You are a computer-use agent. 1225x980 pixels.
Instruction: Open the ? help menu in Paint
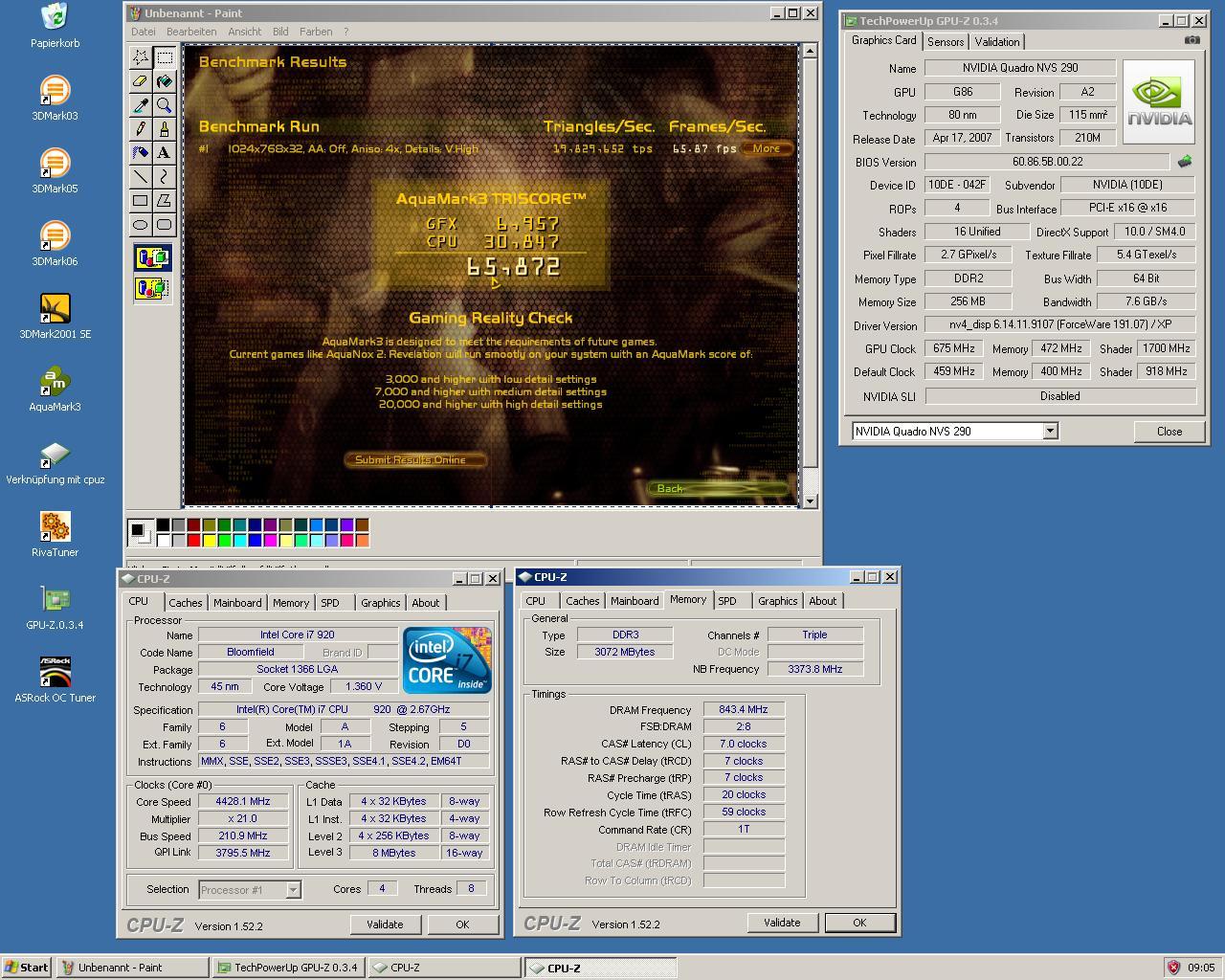[x=345, y=32]
